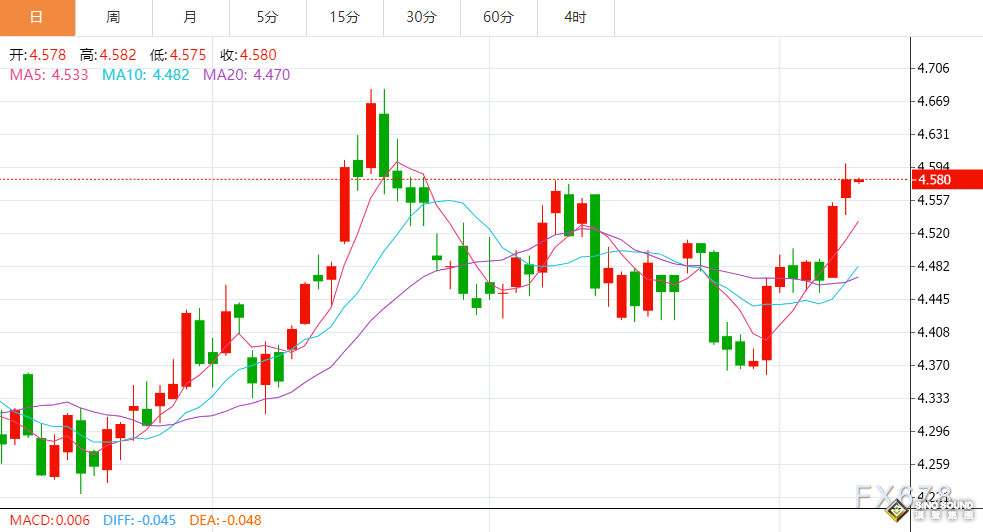
Task: Click the 4.557 price axis label
Action: pyautogui.click(x=933, y=201)
